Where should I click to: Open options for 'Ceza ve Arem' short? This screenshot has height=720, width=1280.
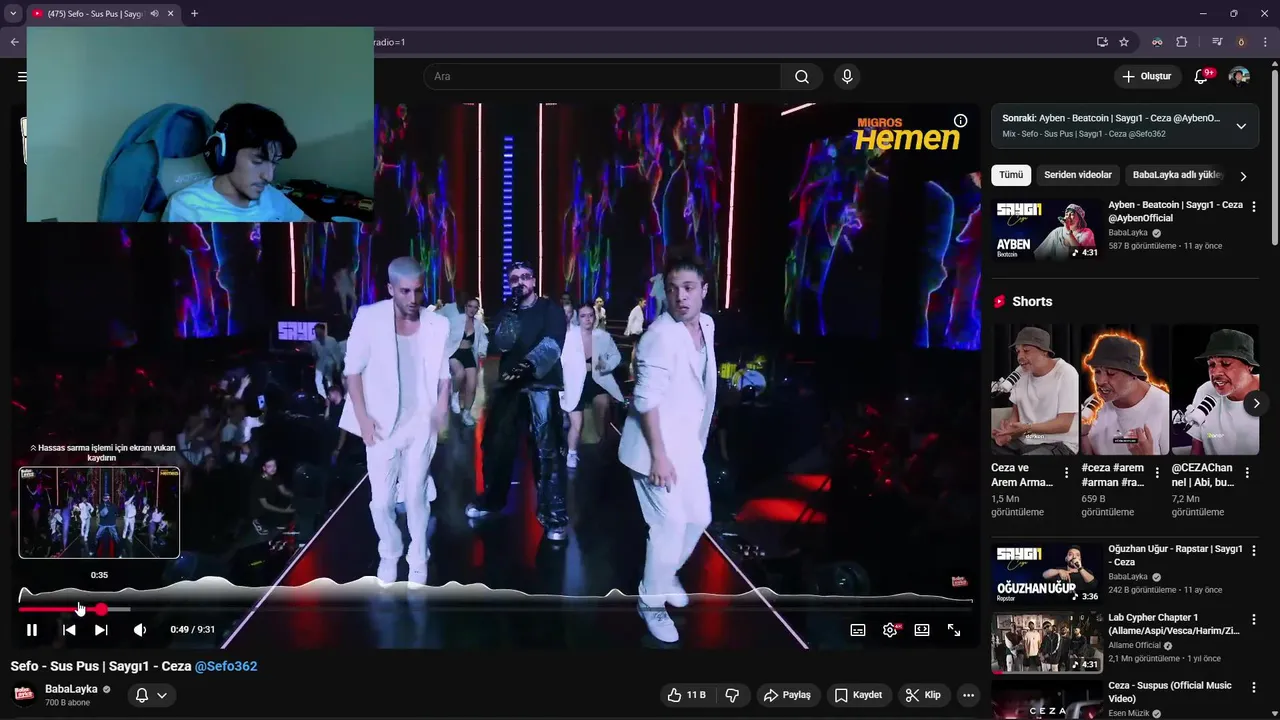(1066, 473)
